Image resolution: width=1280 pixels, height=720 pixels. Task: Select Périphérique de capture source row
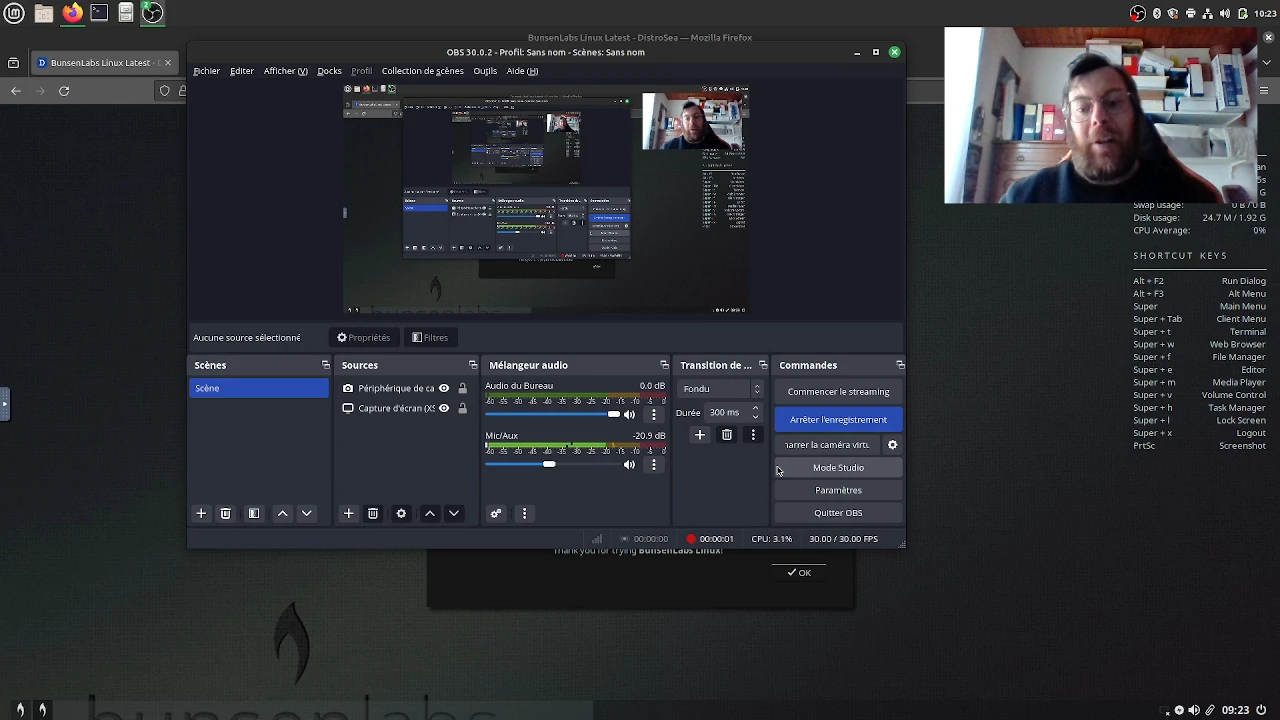tap(405, 388)
